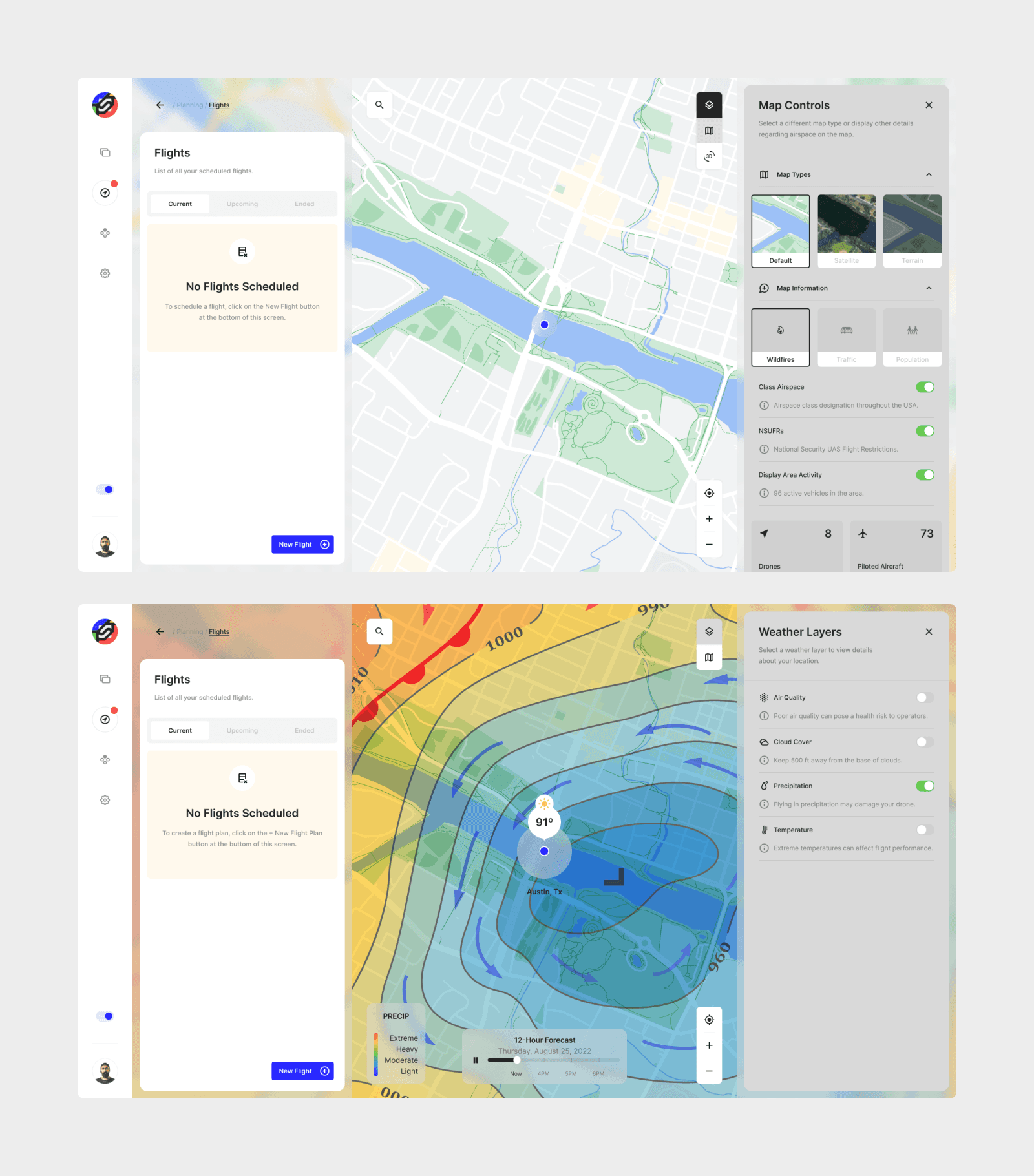Switch to 3D view on the top map
This screenshot has width=1034, height=1176.
[x=709, y=156]
